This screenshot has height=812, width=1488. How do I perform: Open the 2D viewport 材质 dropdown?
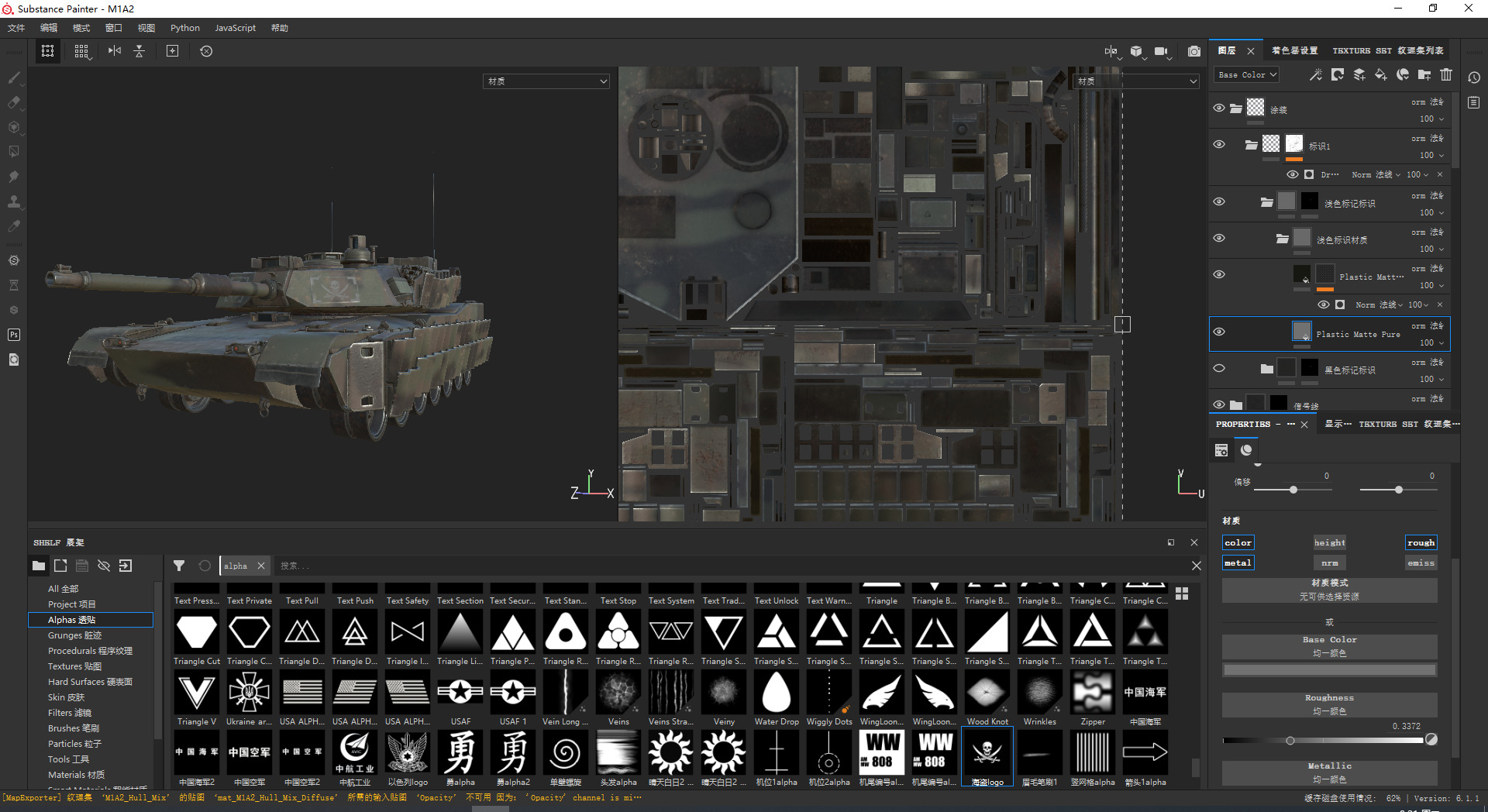coord(1137,81)
